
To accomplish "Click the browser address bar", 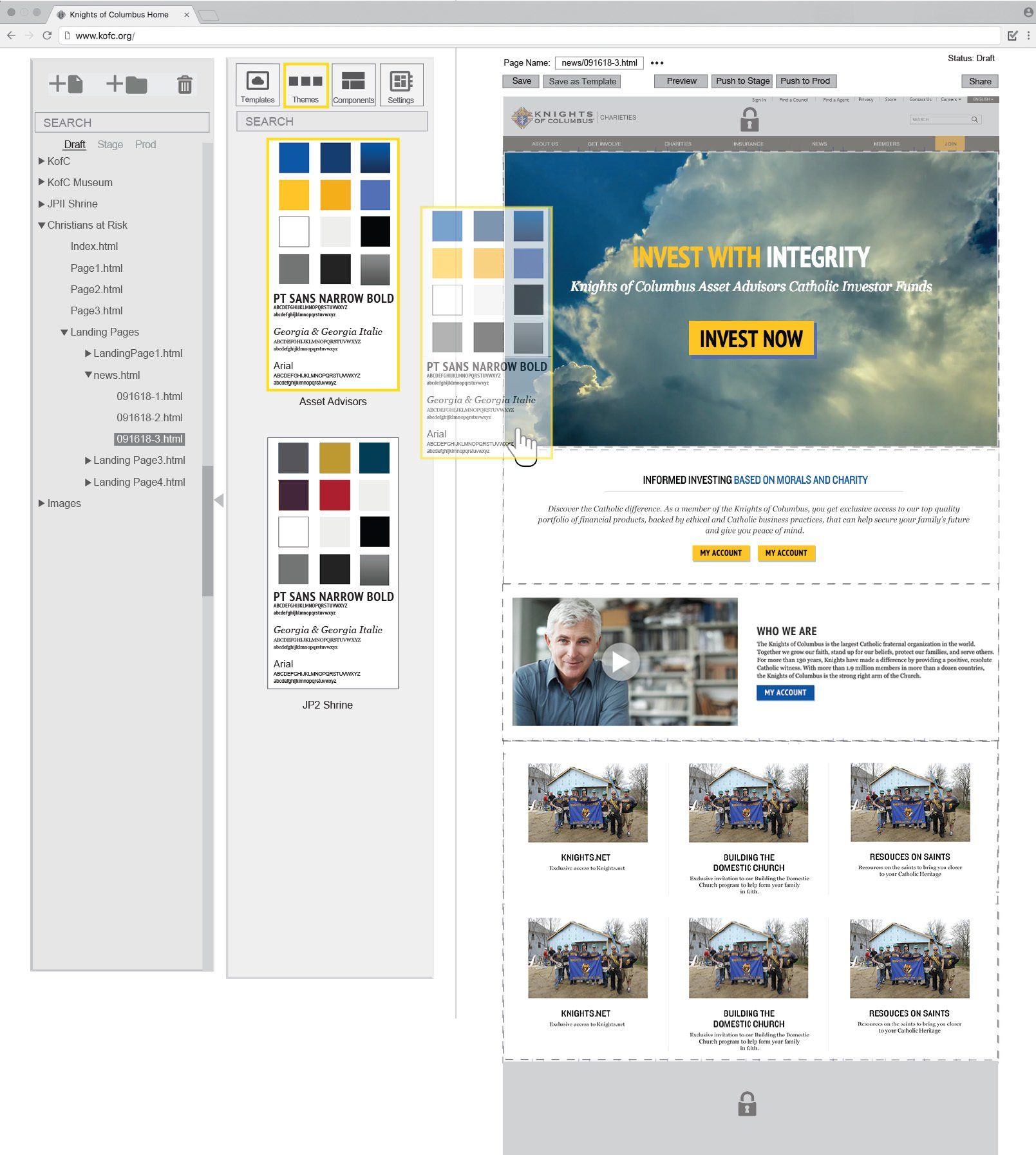I will [x=530, y=35].
